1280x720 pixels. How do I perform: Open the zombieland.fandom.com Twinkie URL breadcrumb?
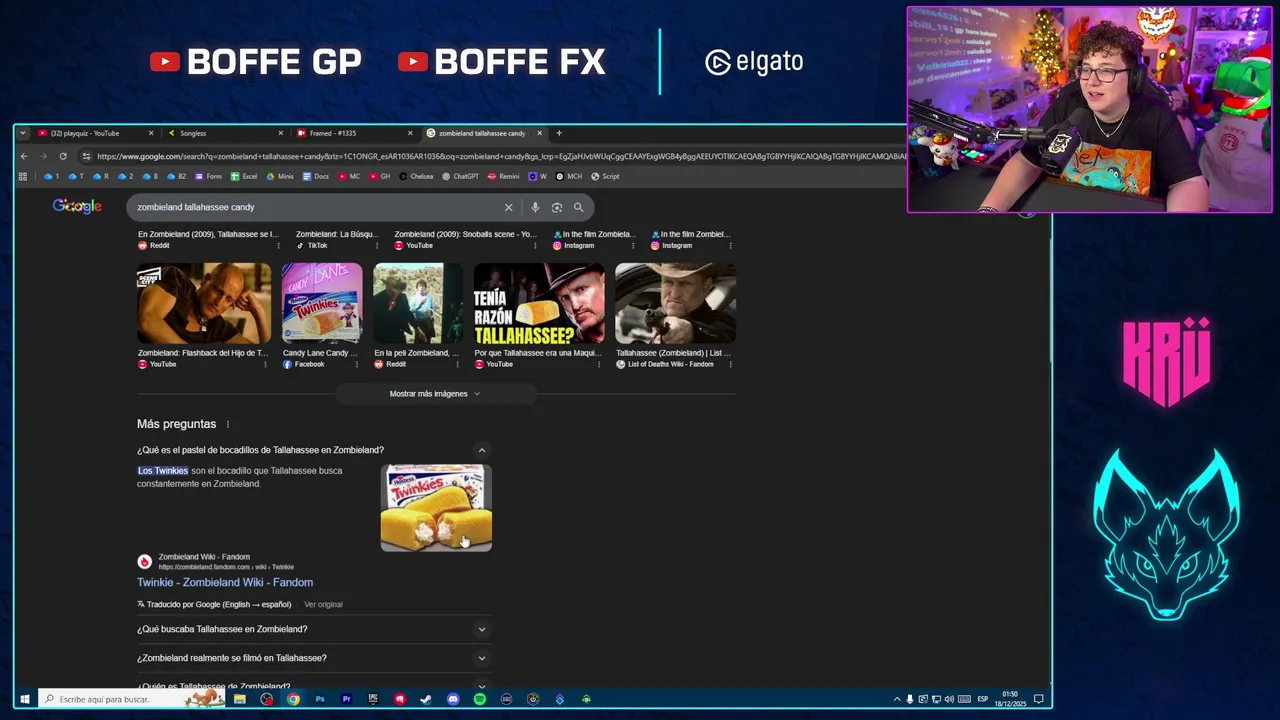[x=226, y=567]
